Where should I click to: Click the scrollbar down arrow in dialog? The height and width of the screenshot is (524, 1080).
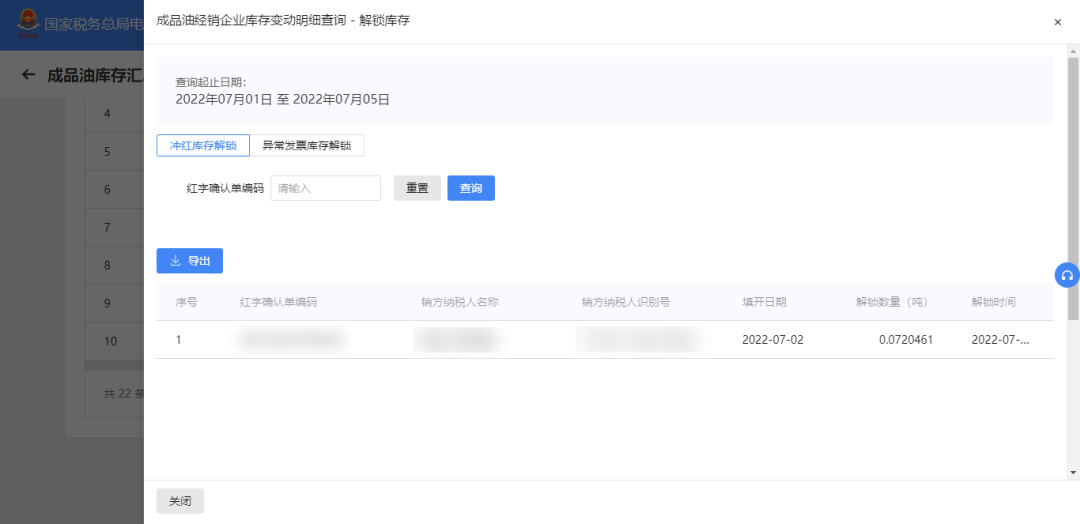coord(1073,473)
